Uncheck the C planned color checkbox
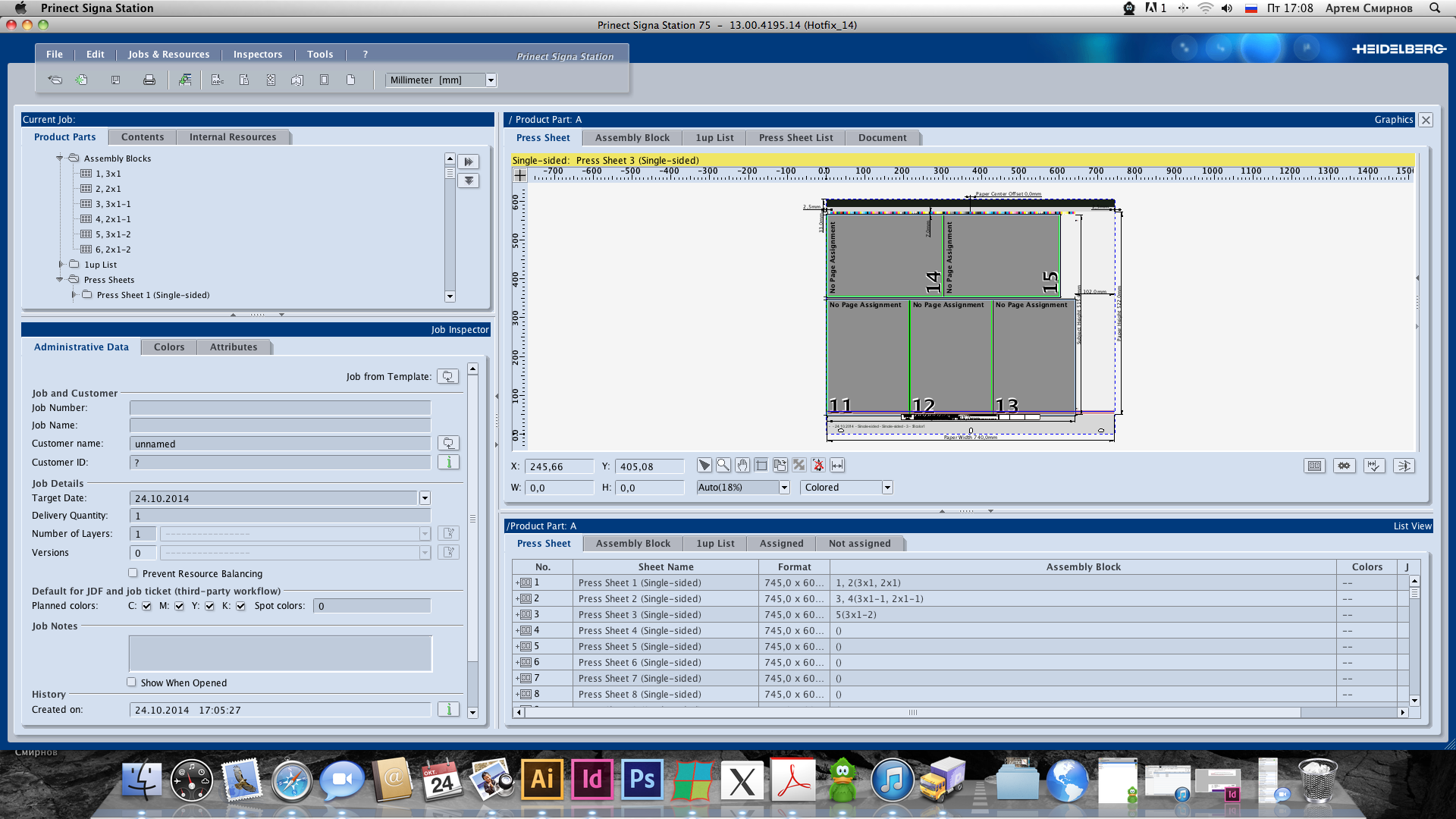This screenshot has width=1456, height=819. [146, 606]
